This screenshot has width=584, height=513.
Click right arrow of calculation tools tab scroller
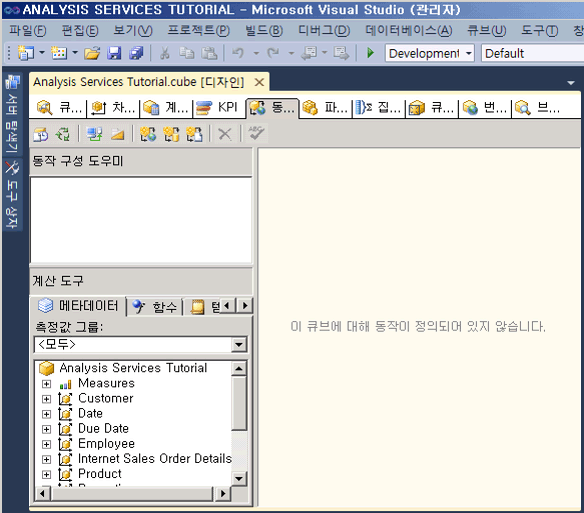[245, 306]
